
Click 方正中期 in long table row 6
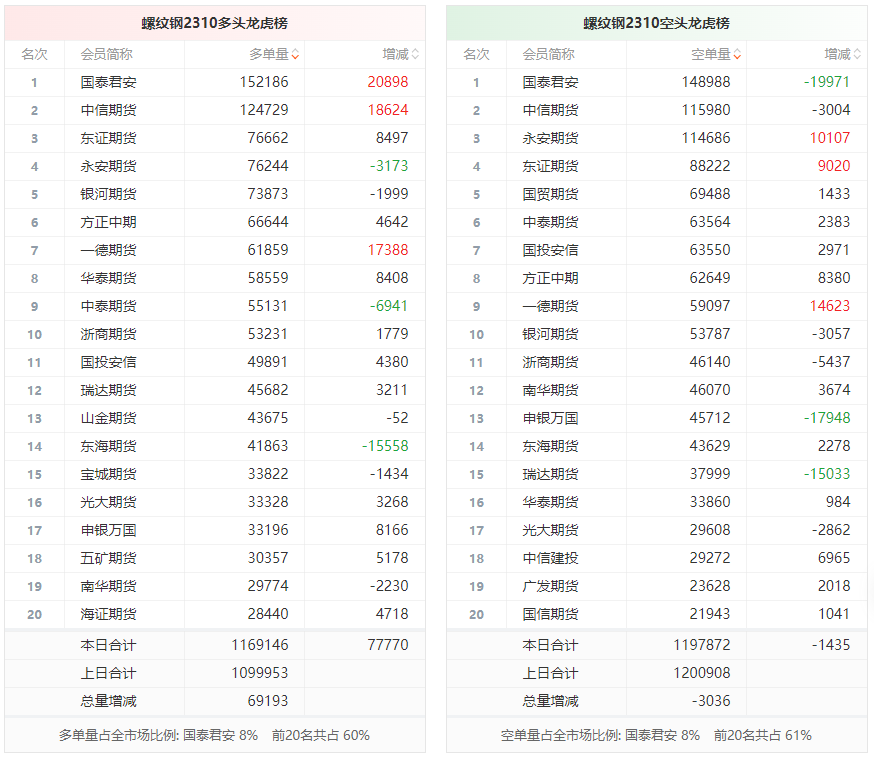108,222
